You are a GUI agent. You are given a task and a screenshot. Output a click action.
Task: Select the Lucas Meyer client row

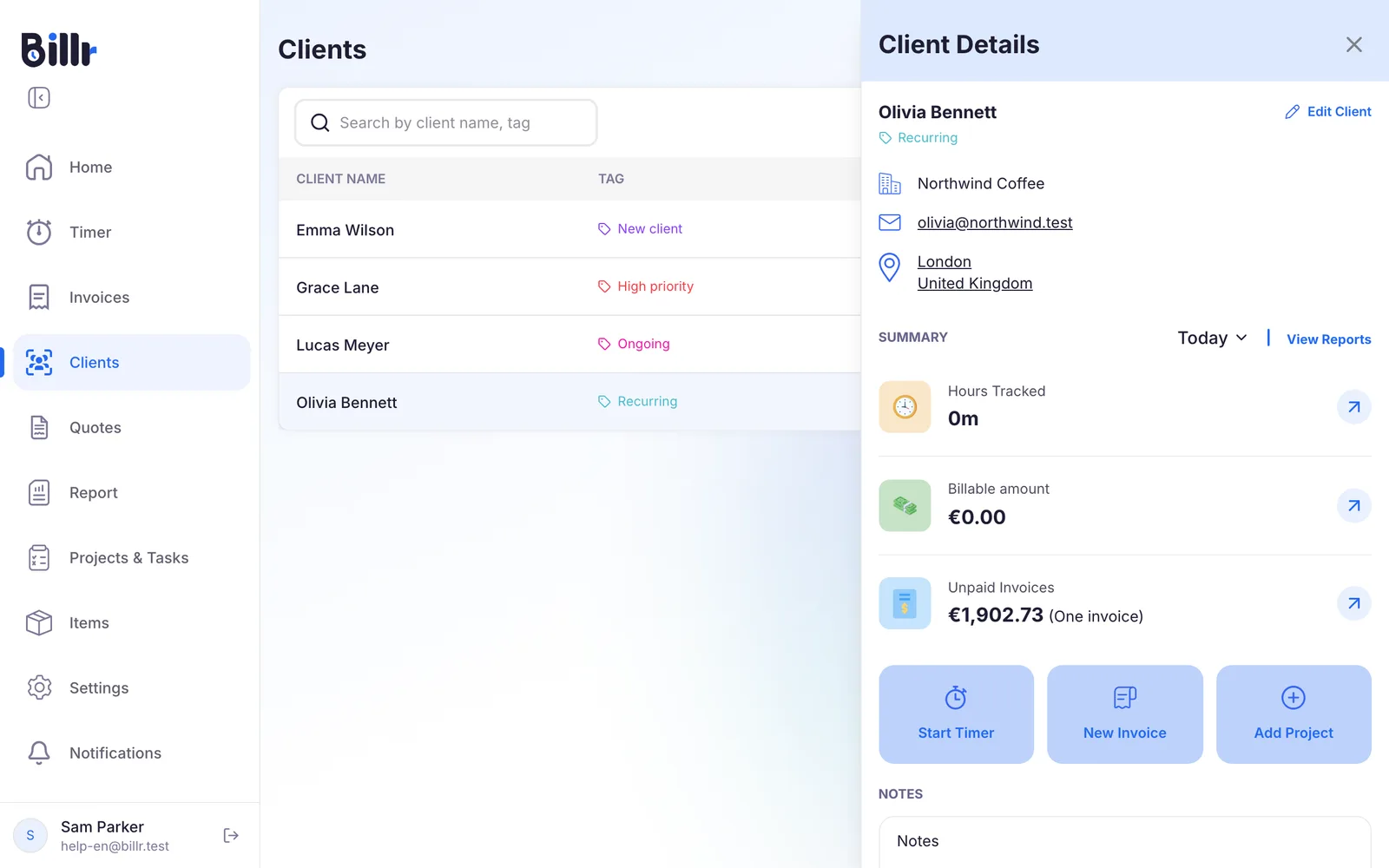pyautogui.click(x=569, y=345)
